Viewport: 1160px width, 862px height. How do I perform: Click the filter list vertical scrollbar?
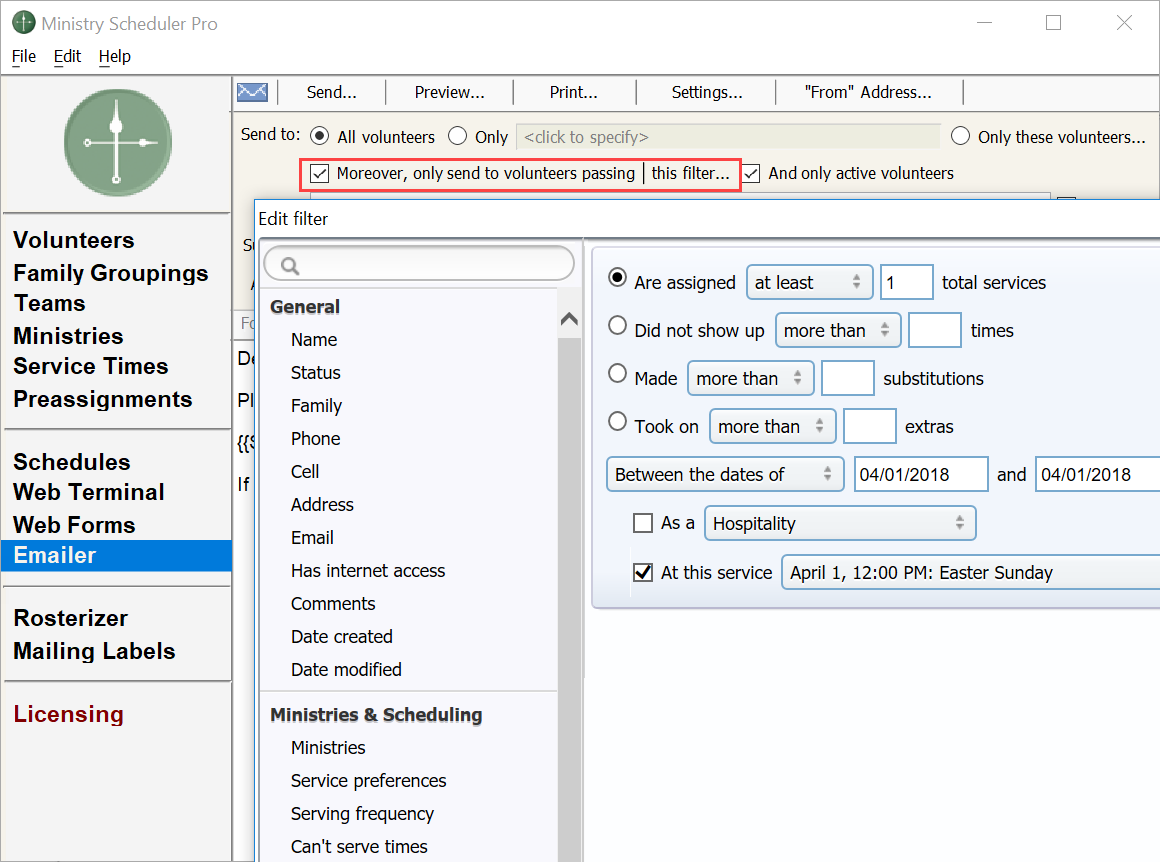[x=570, y=600]
